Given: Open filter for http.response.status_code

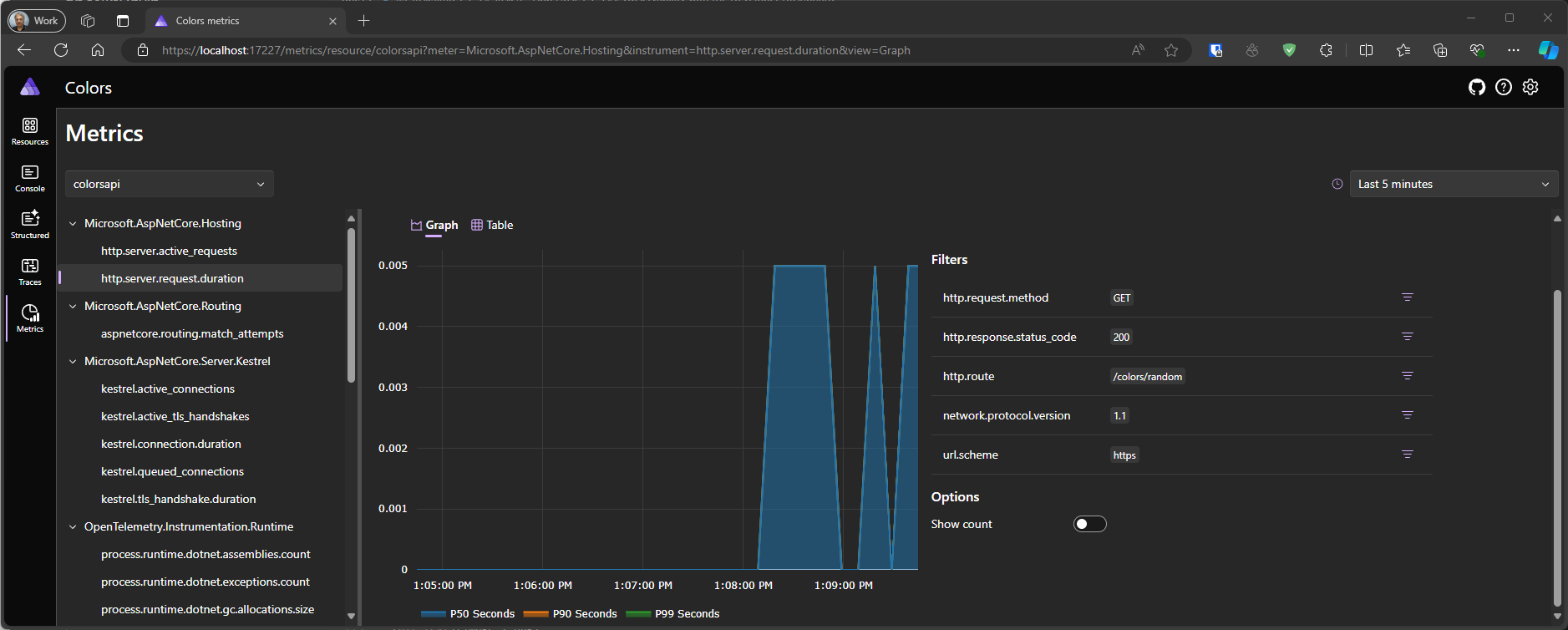Looking at the screenshot, I should click(x=1407, y=337).
